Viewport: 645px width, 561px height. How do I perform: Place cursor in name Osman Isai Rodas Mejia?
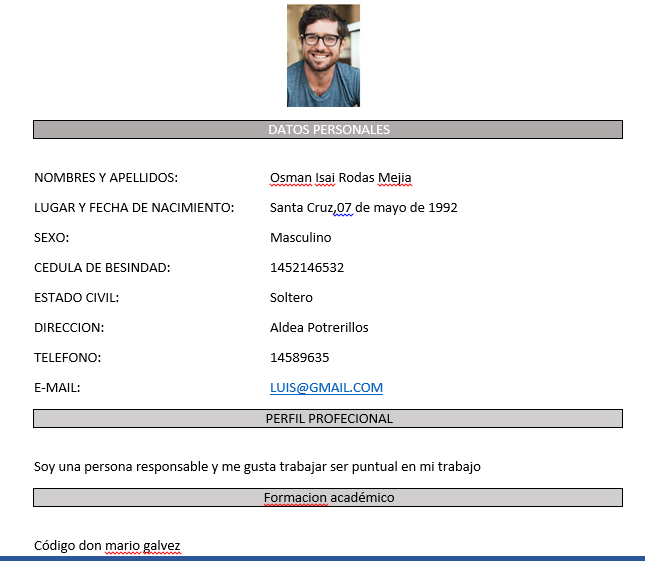pos(341,178)
